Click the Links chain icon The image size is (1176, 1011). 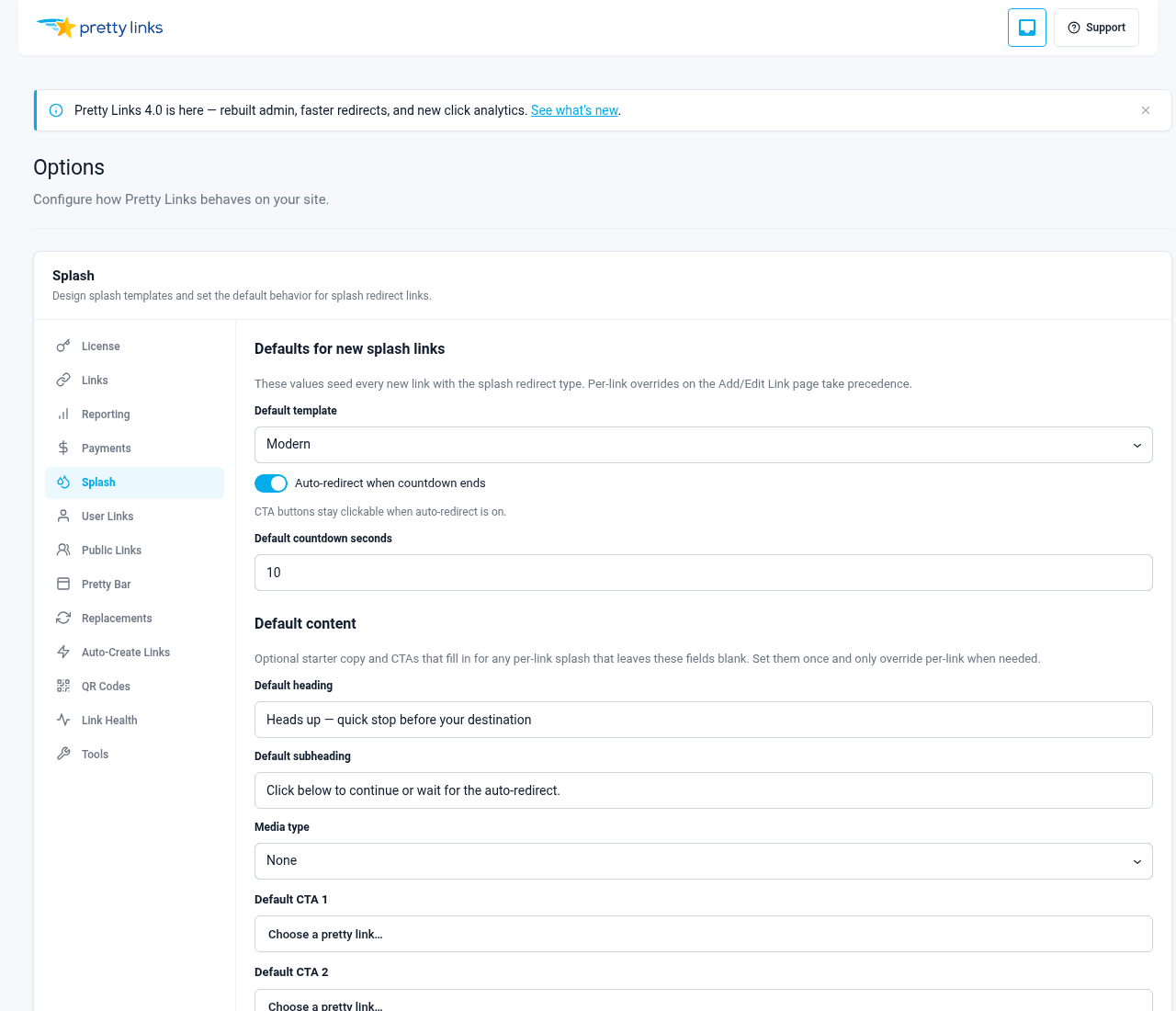coord(63,381)
